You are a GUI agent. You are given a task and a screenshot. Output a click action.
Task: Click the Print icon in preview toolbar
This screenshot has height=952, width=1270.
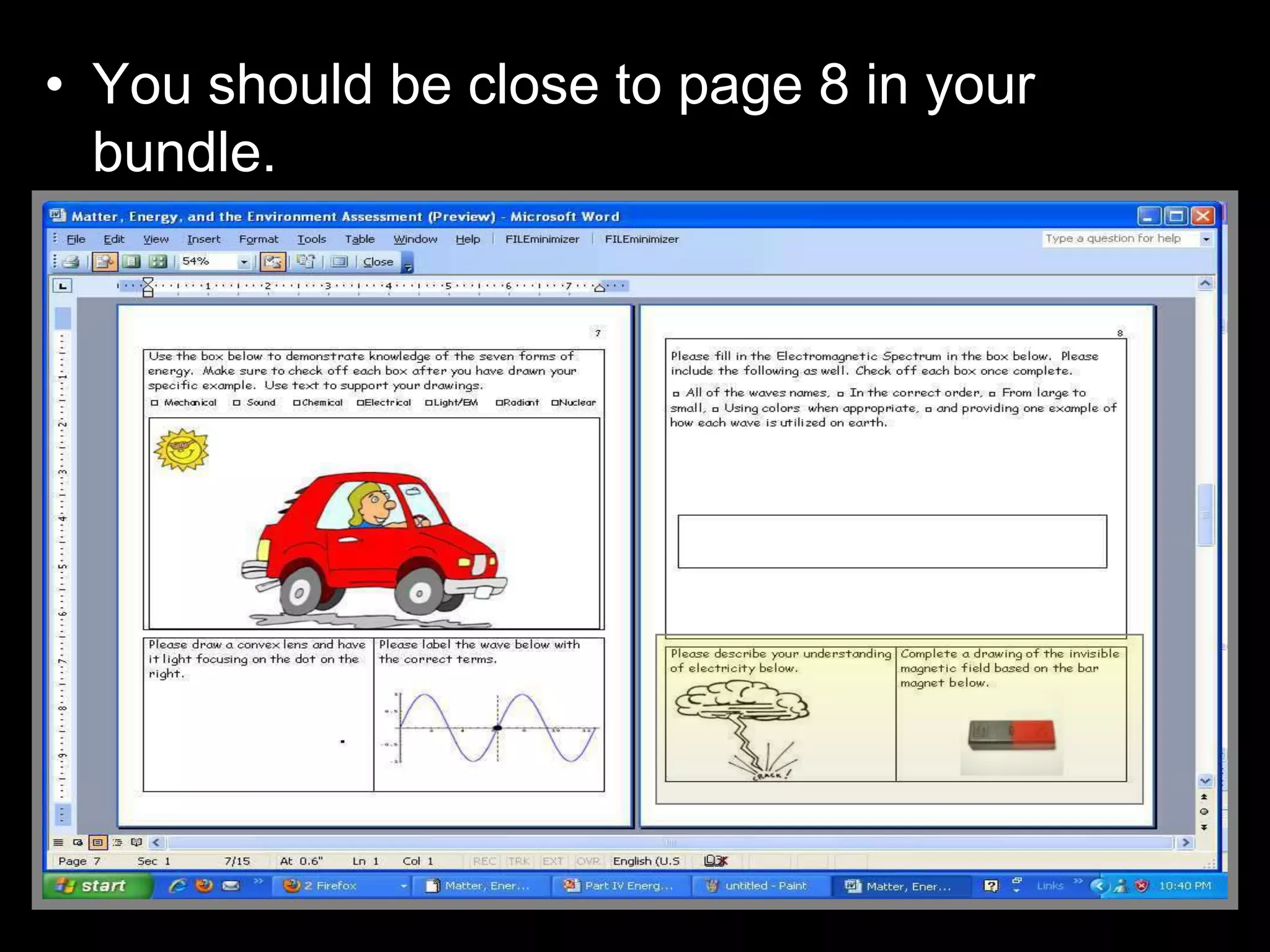point(72,262)
